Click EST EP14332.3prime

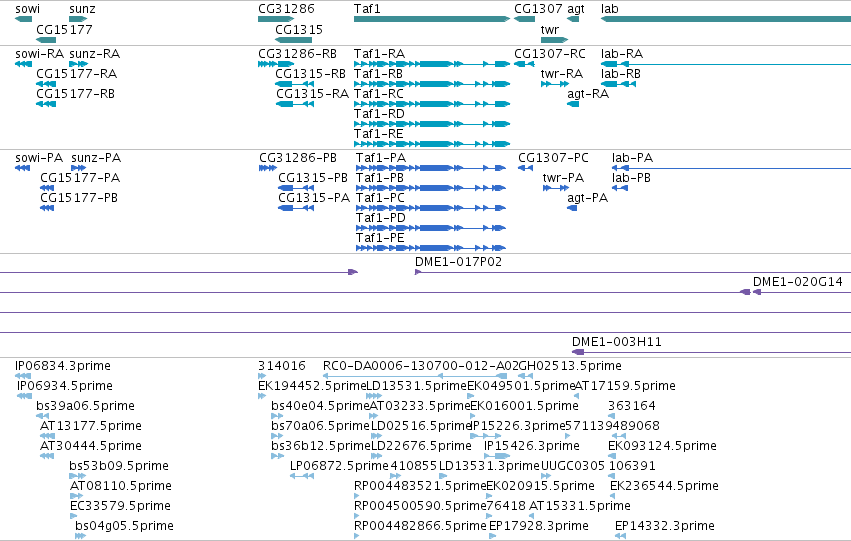tap(665, 526)
